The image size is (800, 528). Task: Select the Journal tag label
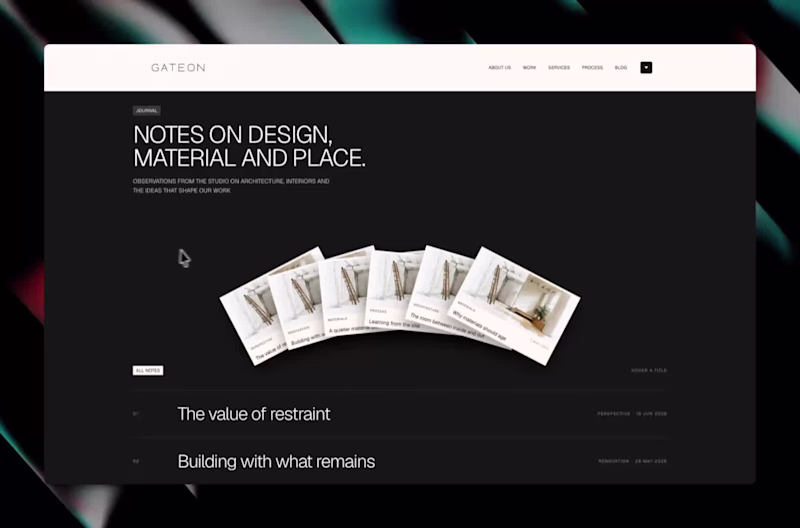146,110
